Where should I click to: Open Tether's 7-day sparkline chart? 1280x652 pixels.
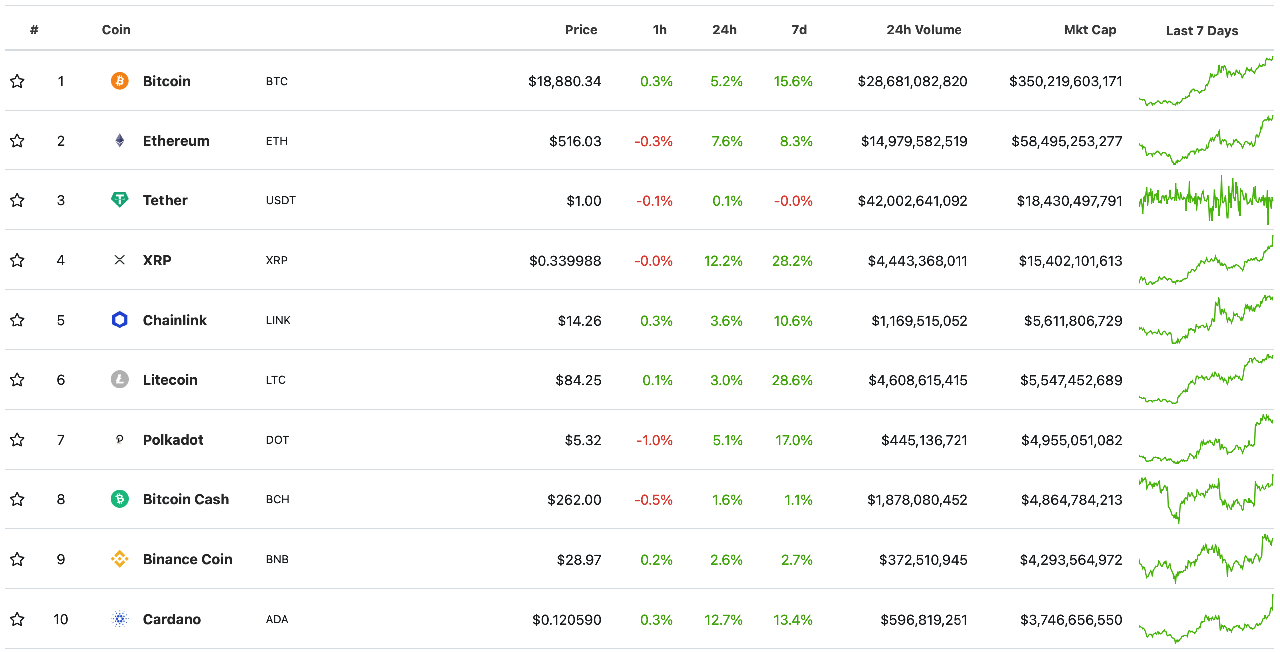(1206, 200)
